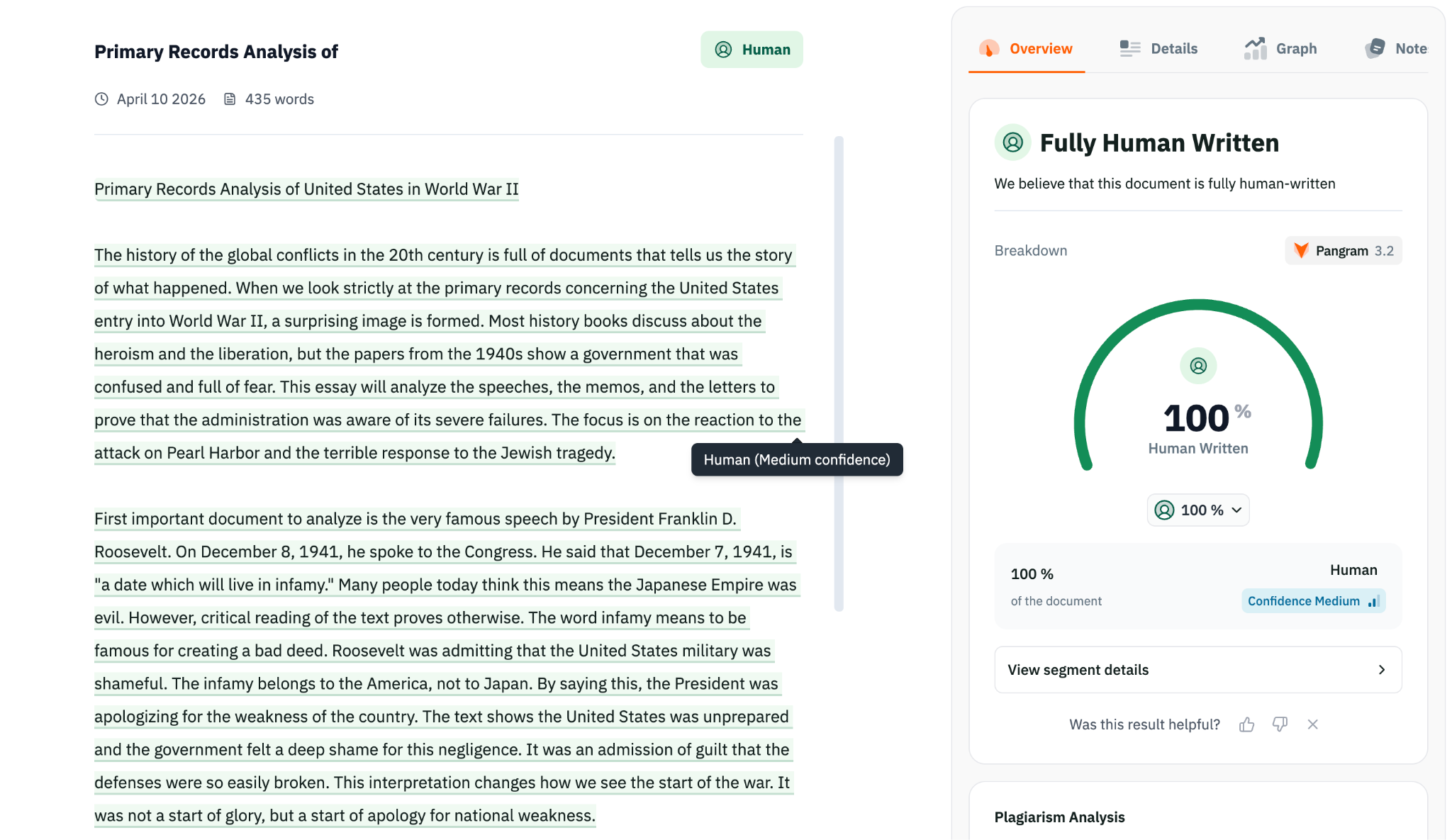Click the green Human label badge
The image size is (1452, 840).
click(x=752, y=50)
